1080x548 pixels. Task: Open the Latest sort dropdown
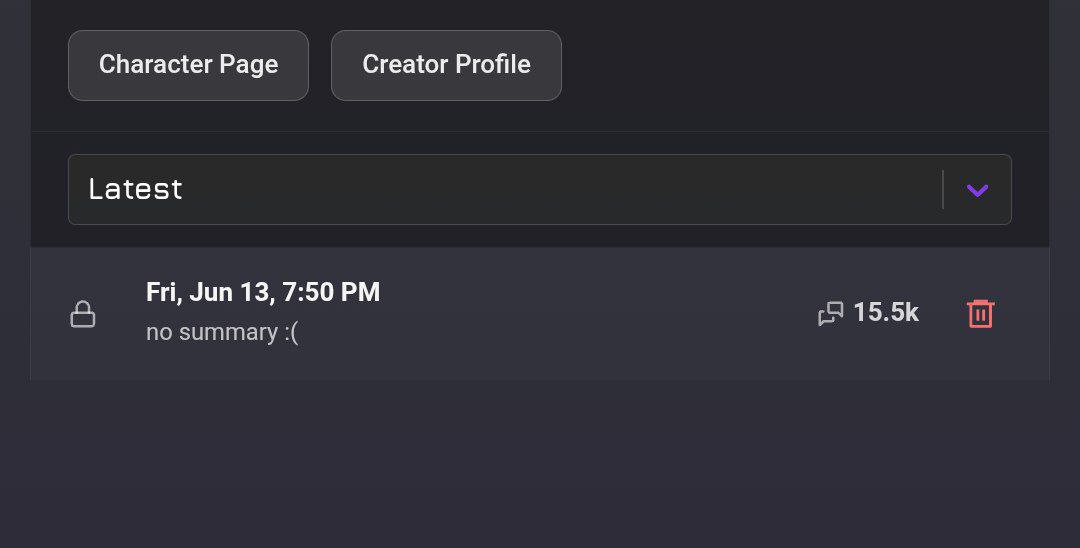[540, 190]
